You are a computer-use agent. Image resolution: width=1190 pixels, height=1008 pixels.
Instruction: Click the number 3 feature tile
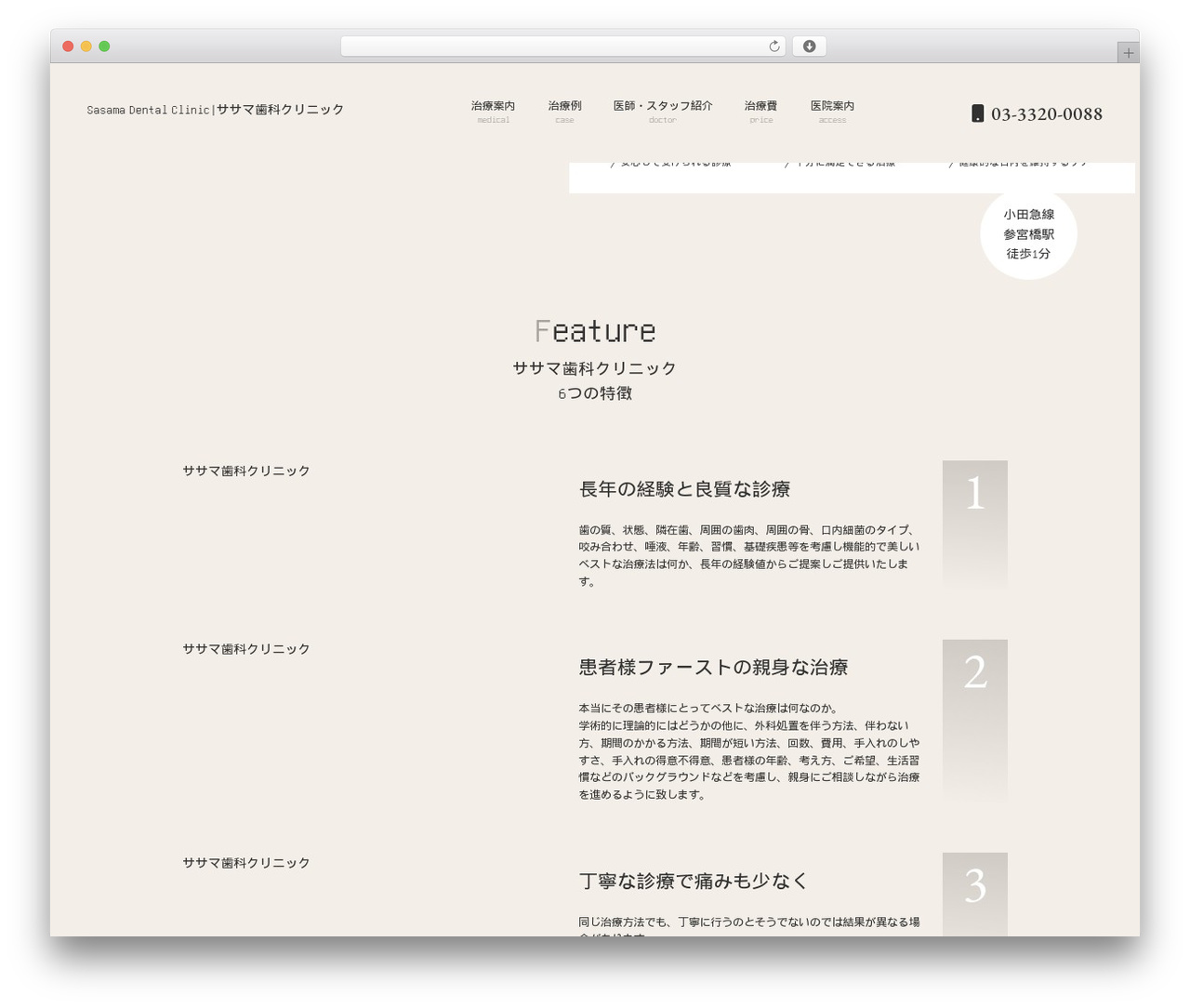[974, 895]
